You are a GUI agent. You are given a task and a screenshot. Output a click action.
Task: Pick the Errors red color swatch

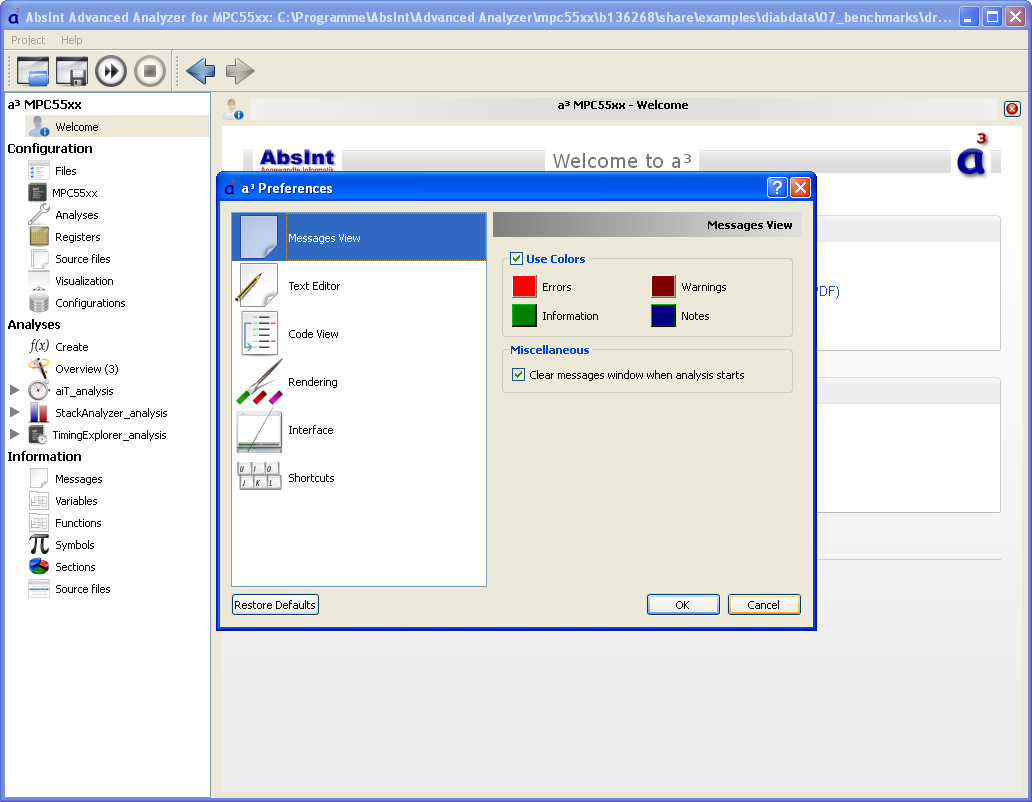pyautogui.click(x=524, y=287)
